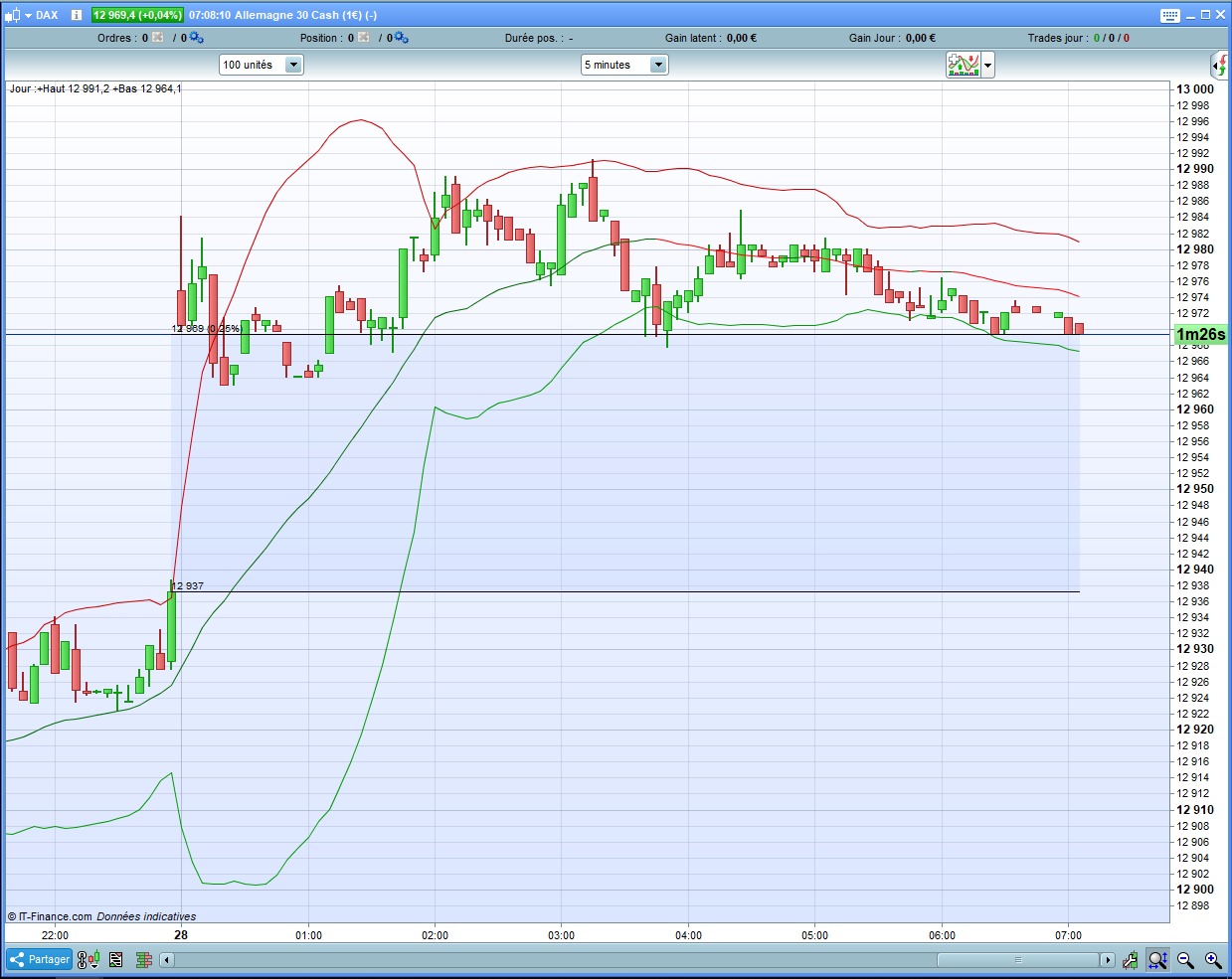Zoom in with the plus magnifier
The image size is (1232, 979).
coord(1213,960)
